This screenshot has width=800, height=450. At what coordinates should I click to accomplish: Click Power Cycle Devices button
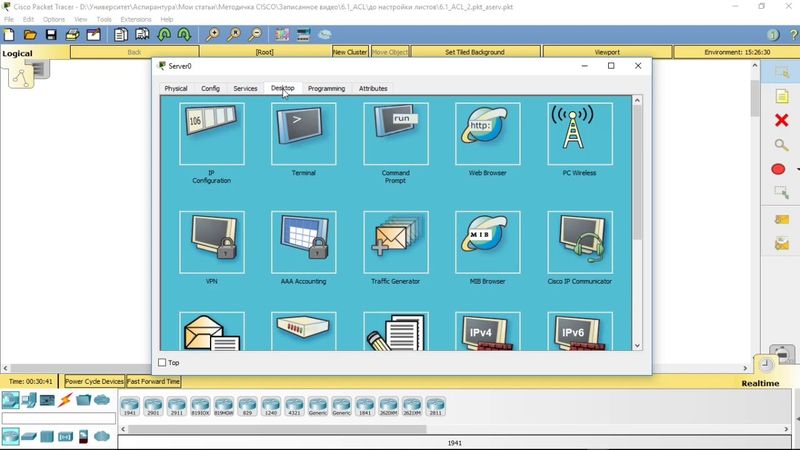tap(94, 381)
